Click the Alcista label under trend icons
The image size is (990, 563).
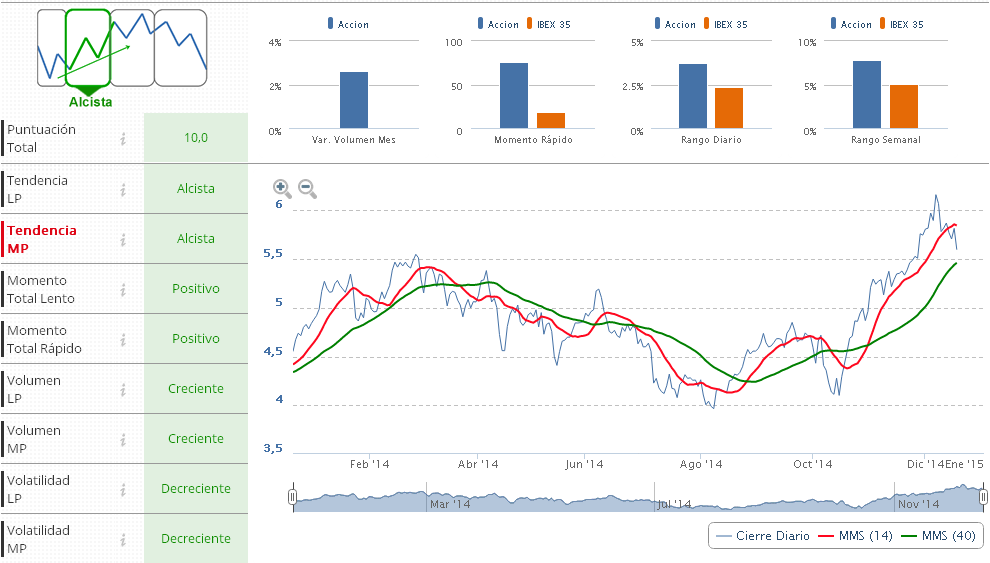pos(90,102)
